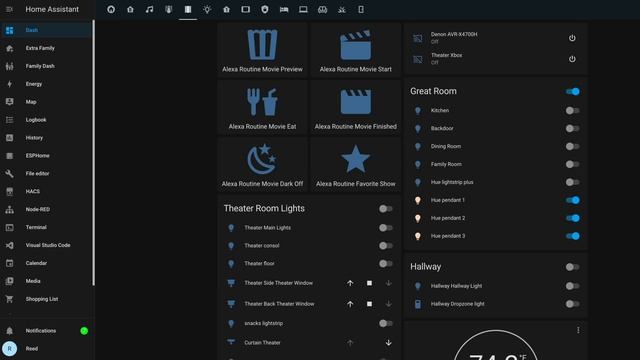Screen dimensions: 640x360
Task: Turn on the Kitchen light
Action: click(573, 111)
